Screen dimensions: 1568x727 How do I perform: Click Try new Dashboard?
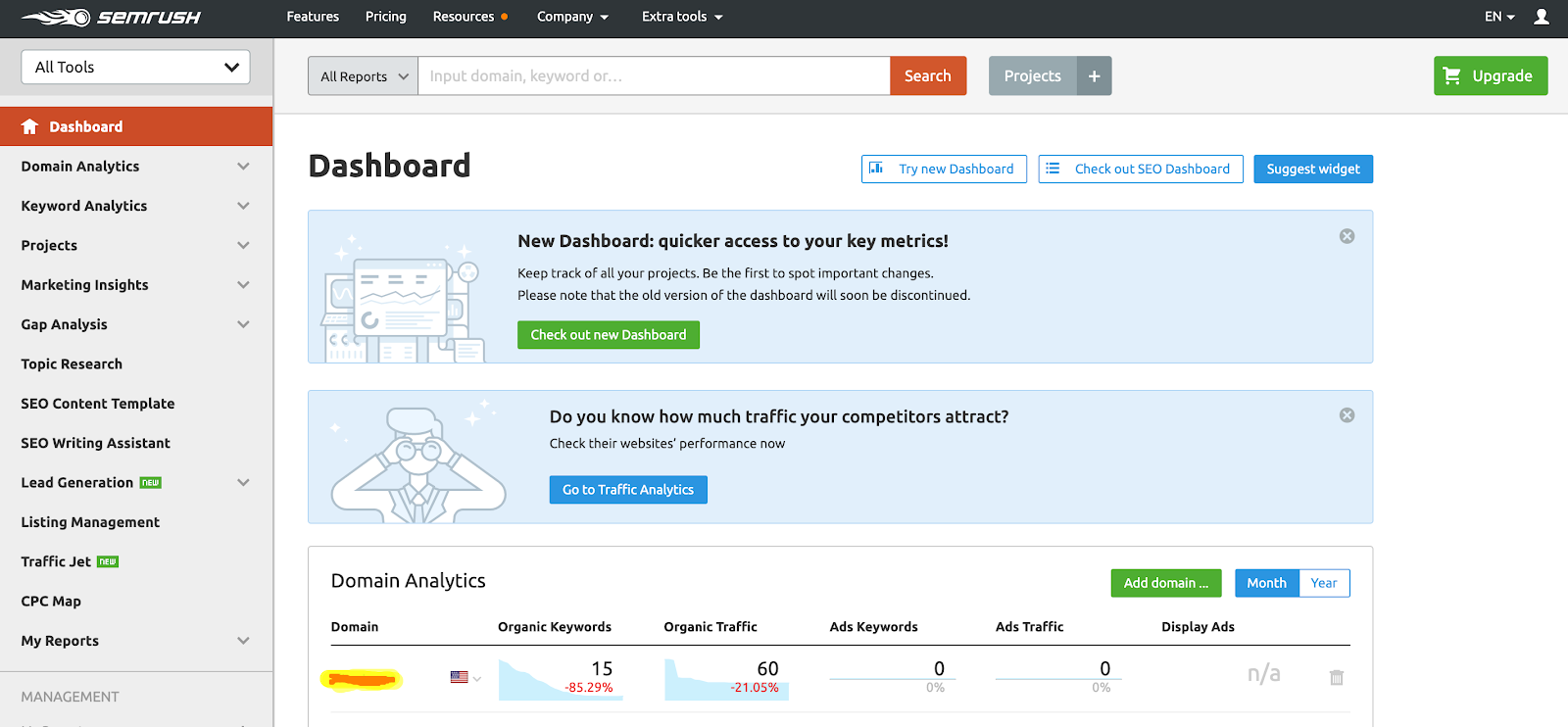(944, 169)
